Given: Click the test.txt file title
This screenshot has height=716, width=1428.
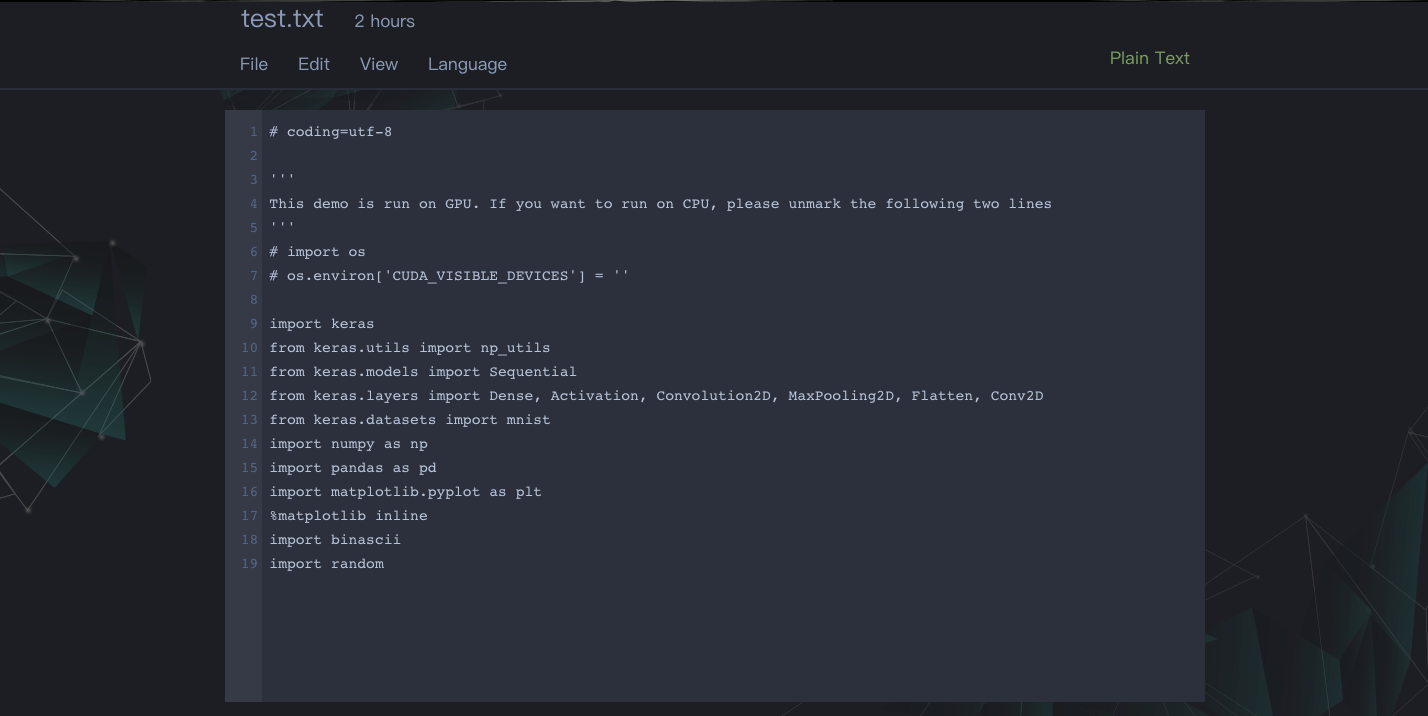Looking at the screenshot, I should [282, 19].
